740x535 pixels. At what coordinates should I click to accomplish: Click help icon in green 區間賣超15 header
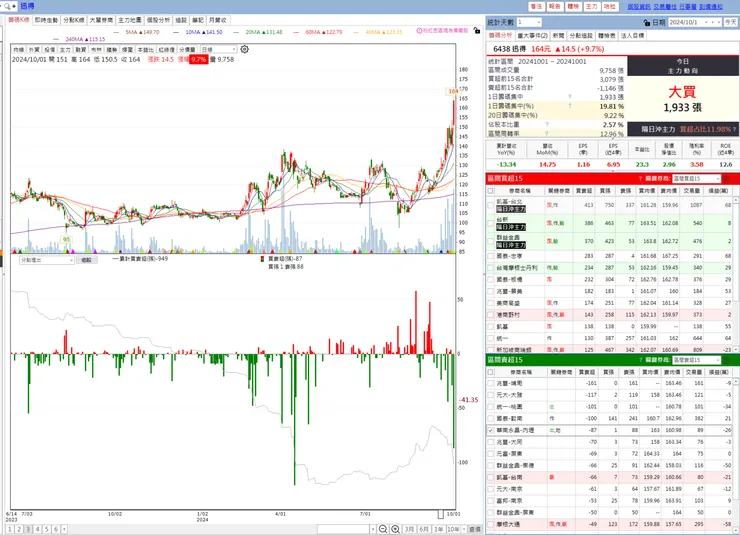pyautogui.click(x=640, y=360)
